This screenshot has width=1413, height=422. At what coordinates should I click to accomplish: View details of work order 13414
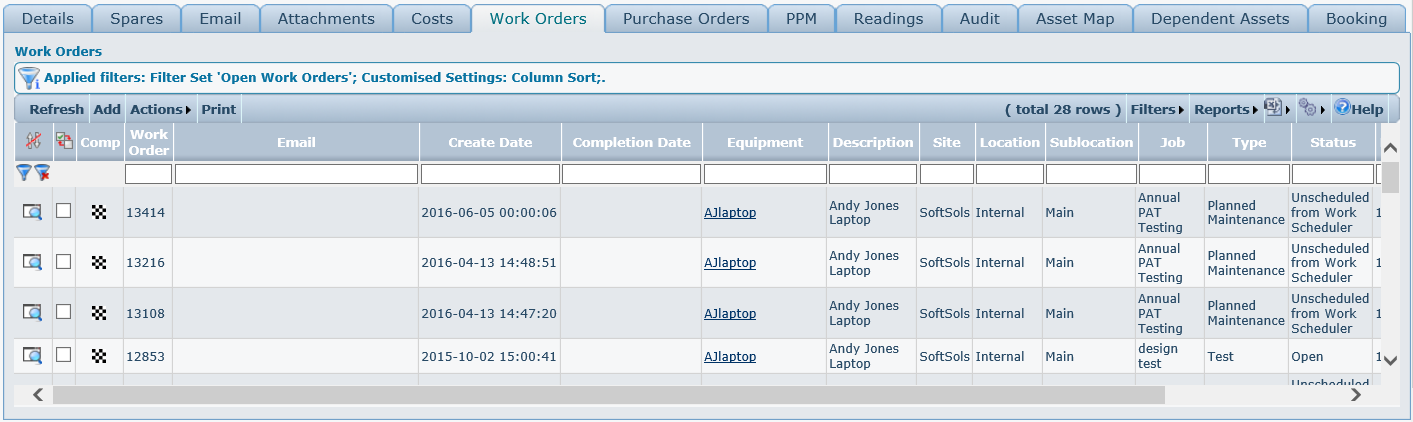33,212
